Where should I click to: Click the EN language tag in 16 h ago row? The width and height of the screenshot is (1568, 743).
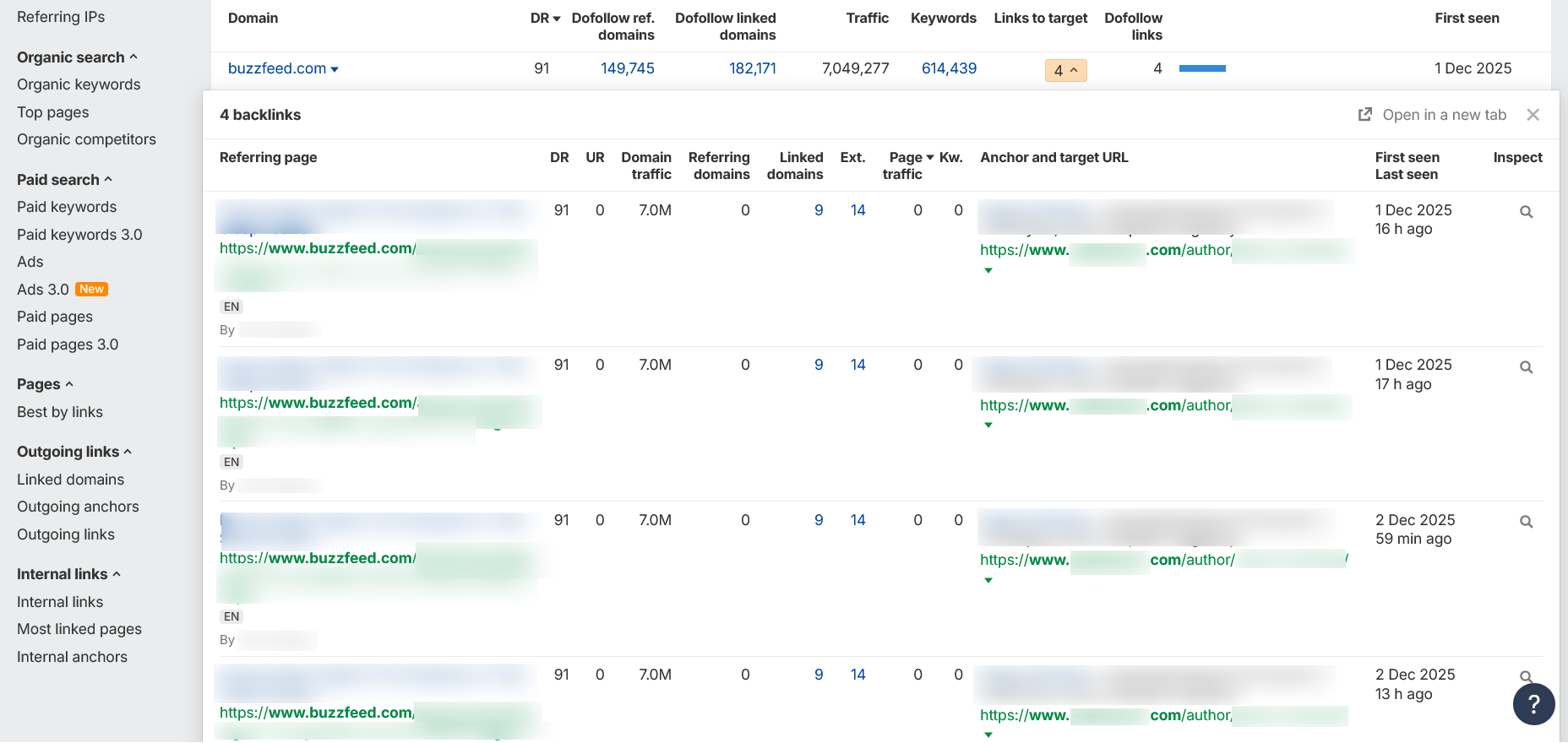tap(231, 306)
